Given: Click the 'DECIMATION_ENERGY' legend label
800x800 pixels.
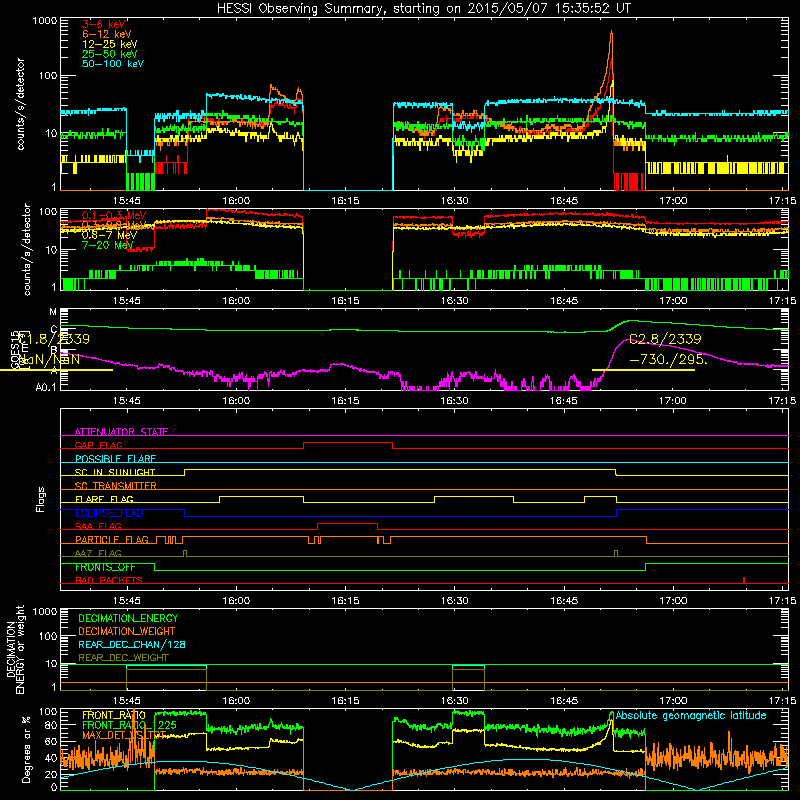Looking at the screenshot, I should 128,618.
